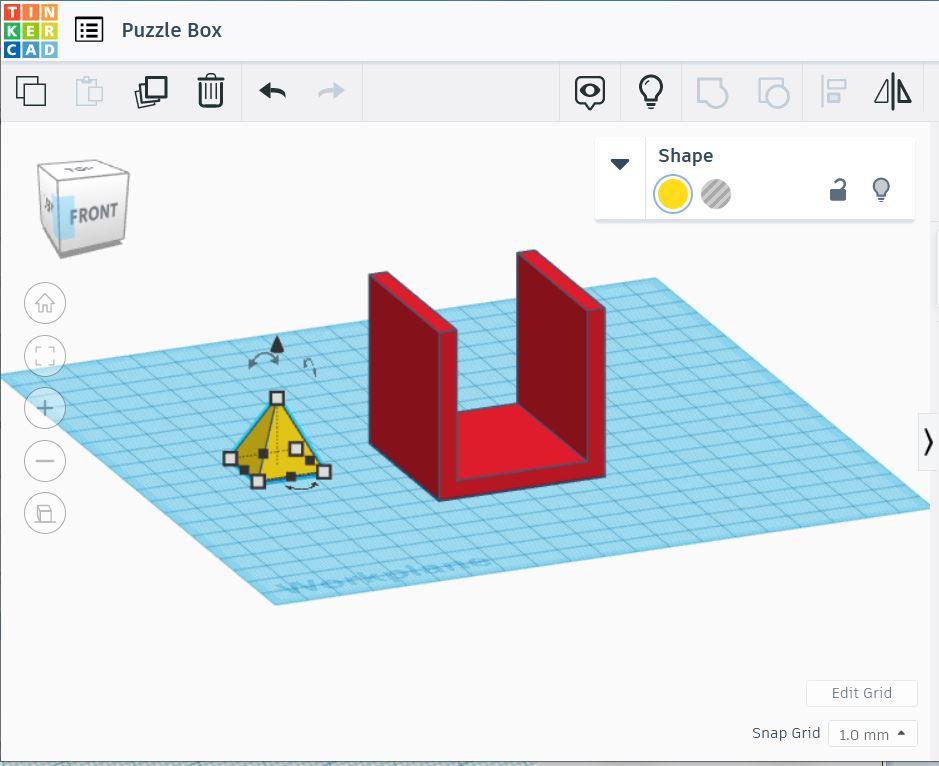Click the Edit Grid button

pos(862,693)
